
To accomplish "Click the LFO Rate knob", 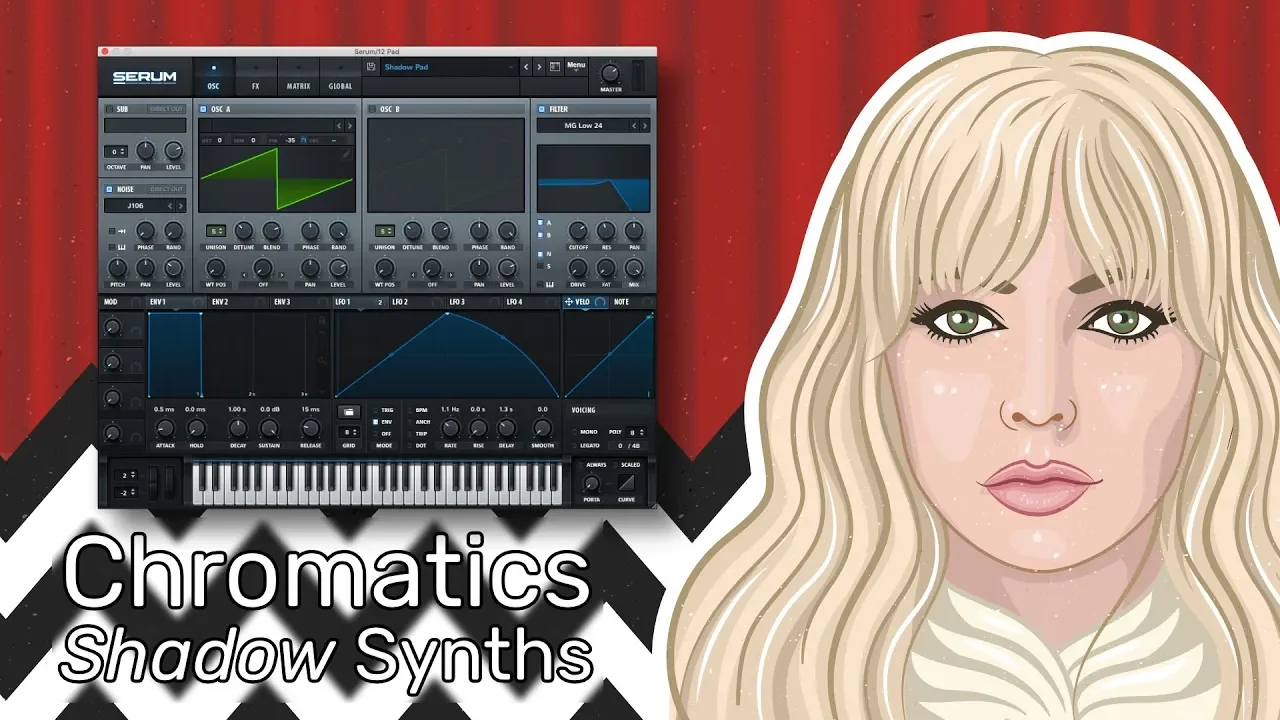I will (x=450, y=429).
